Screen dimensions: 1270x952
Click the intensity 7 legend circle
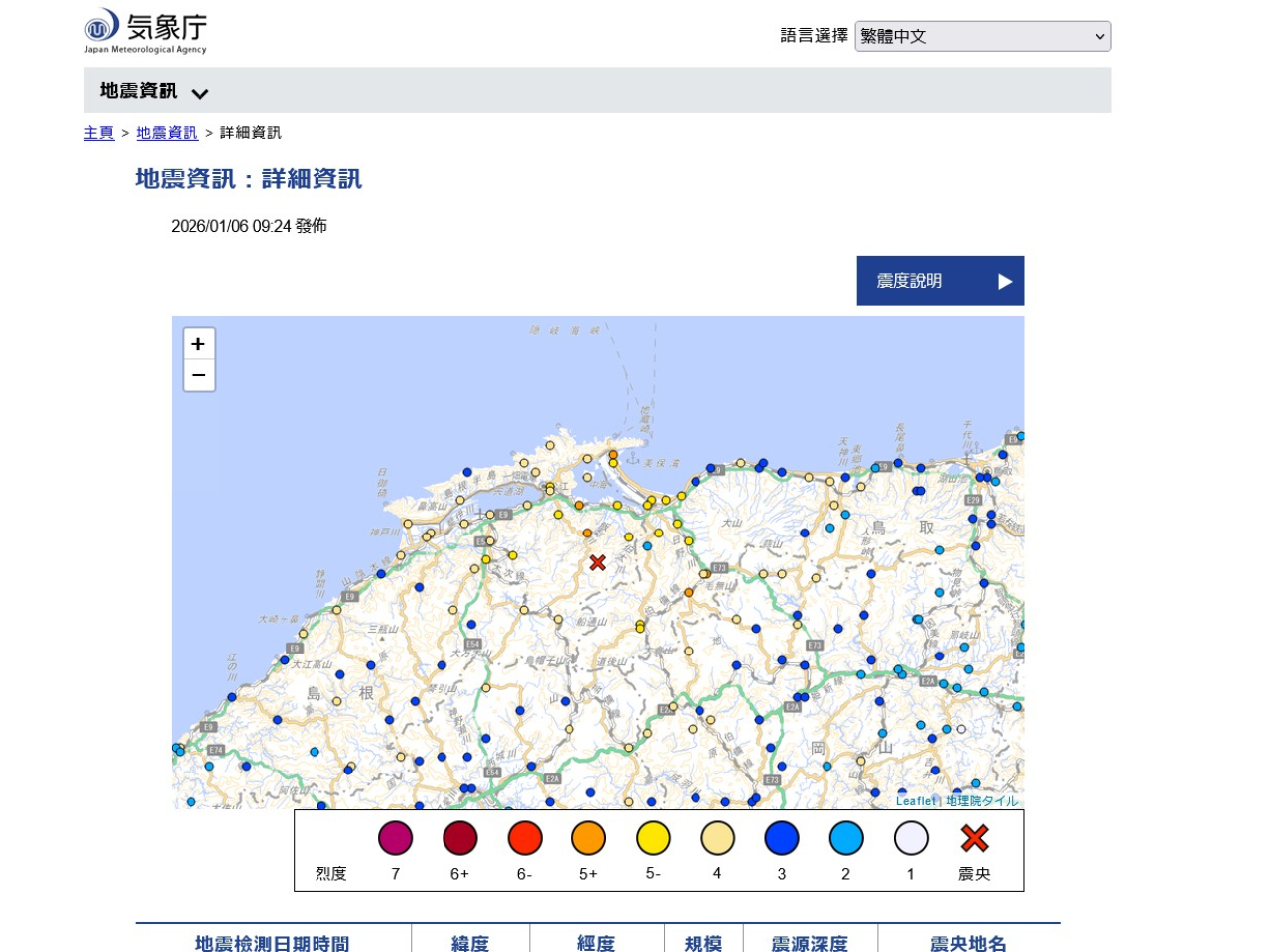point(395,837)
